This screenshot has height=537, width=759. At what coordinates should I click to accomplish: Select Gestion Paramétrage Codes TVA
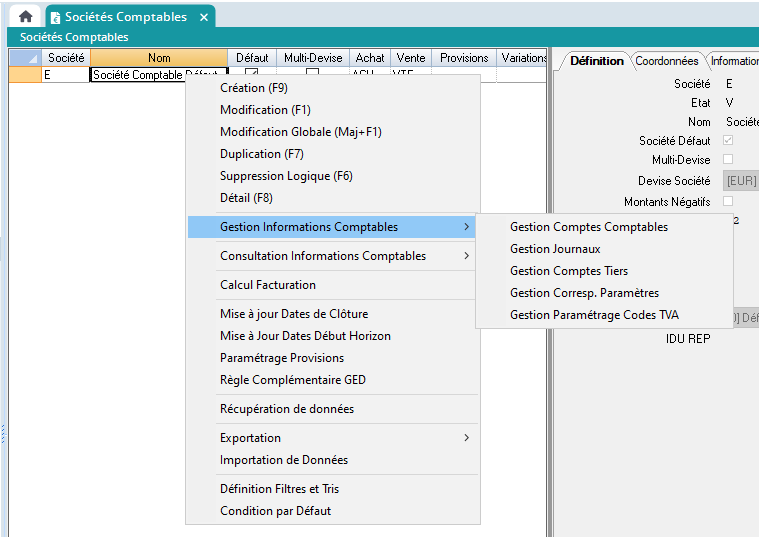click(594, 315)
